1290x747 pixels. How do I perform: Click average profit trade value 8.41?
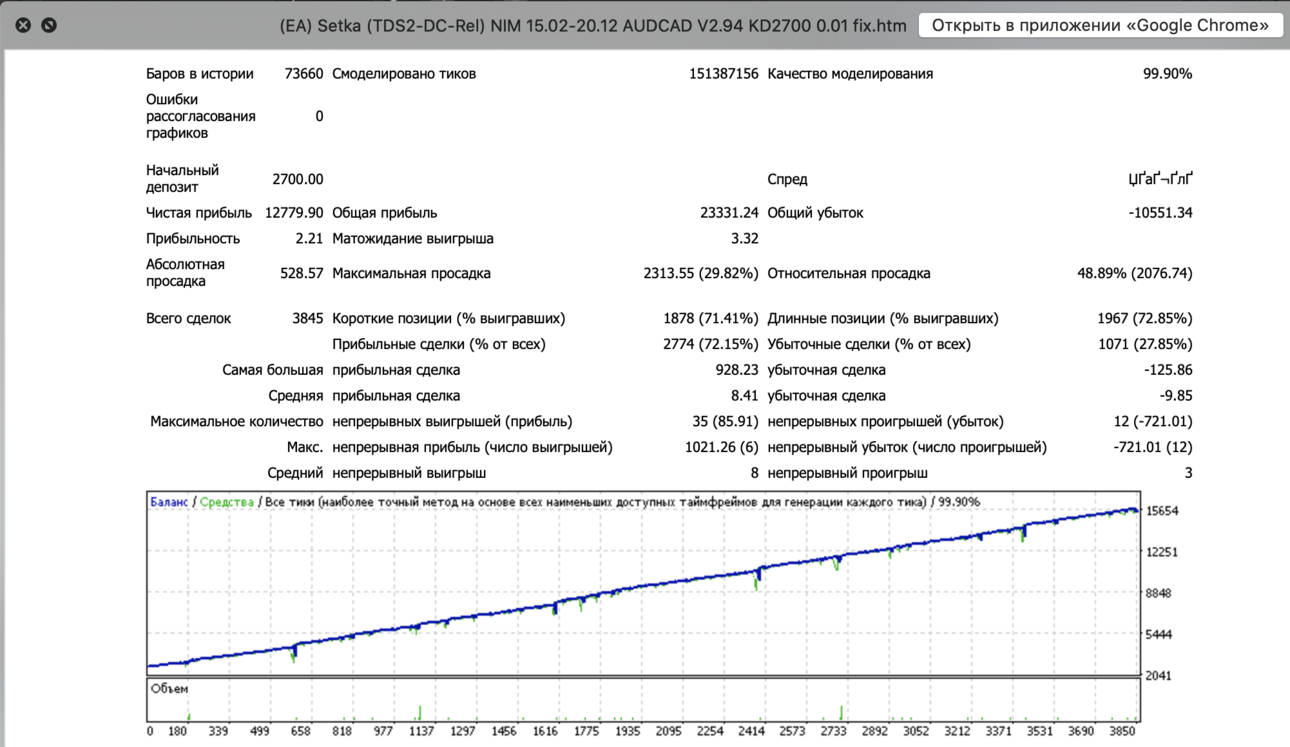744,396
